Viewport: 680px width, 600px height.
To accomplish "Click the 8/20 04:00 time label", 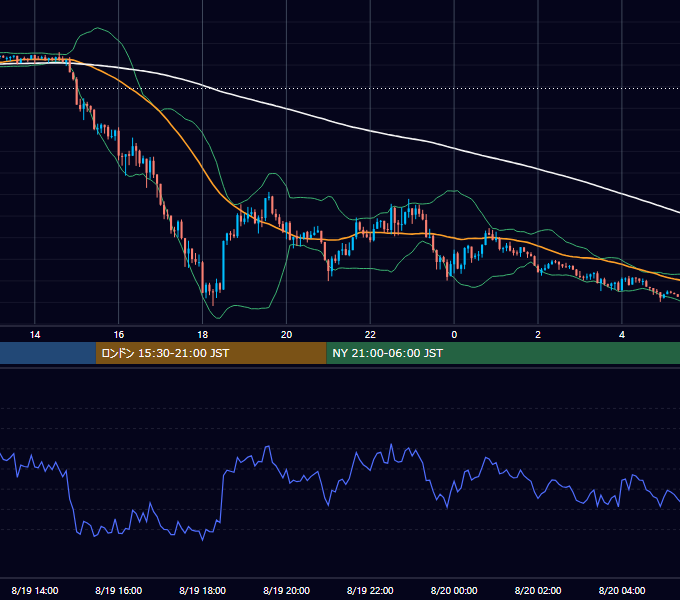I will click(622, 590).
